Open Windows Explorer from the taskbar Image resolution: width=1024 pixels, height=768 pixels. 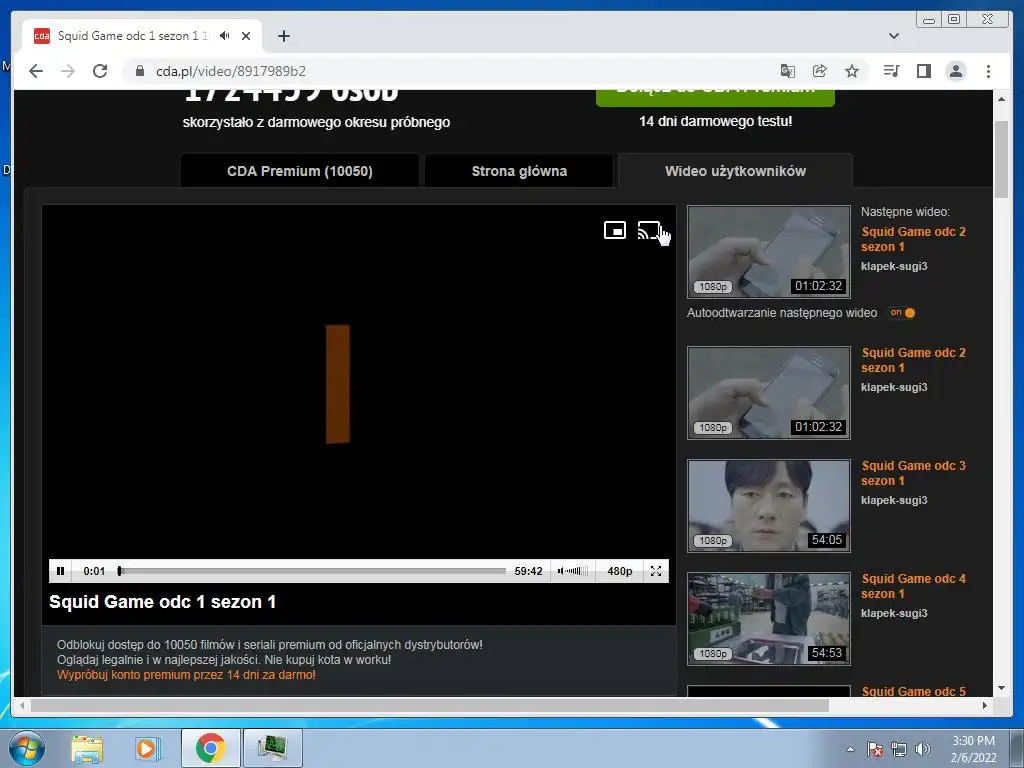click(x=87, y=748)
